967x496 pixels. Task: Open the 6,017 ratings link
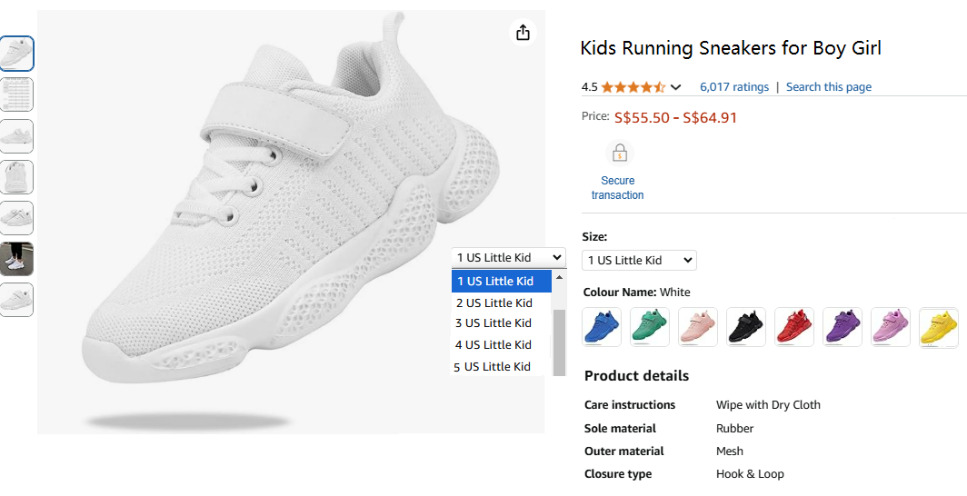tap(734, 87)
